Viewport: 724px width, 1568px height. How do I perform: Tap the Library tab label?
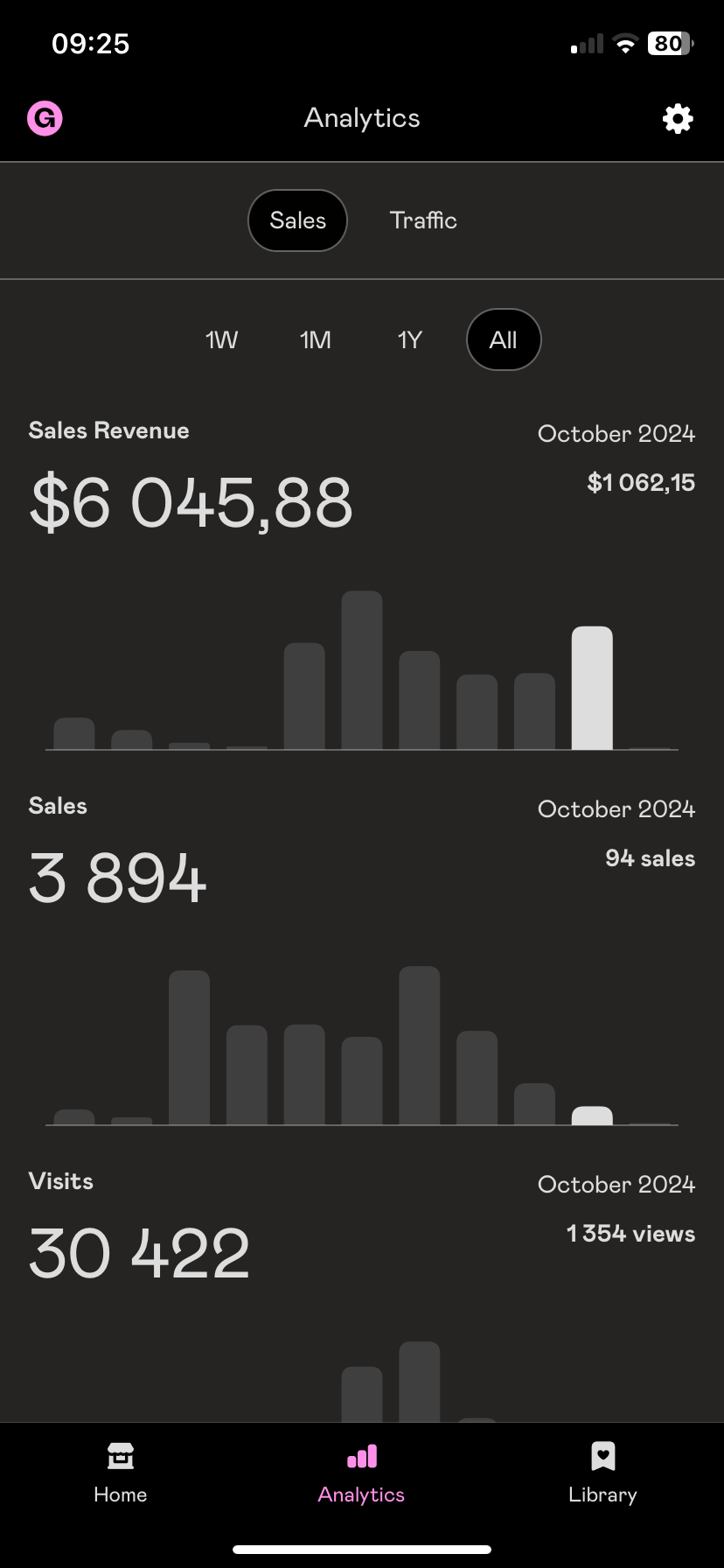(x=602, y=1494)
